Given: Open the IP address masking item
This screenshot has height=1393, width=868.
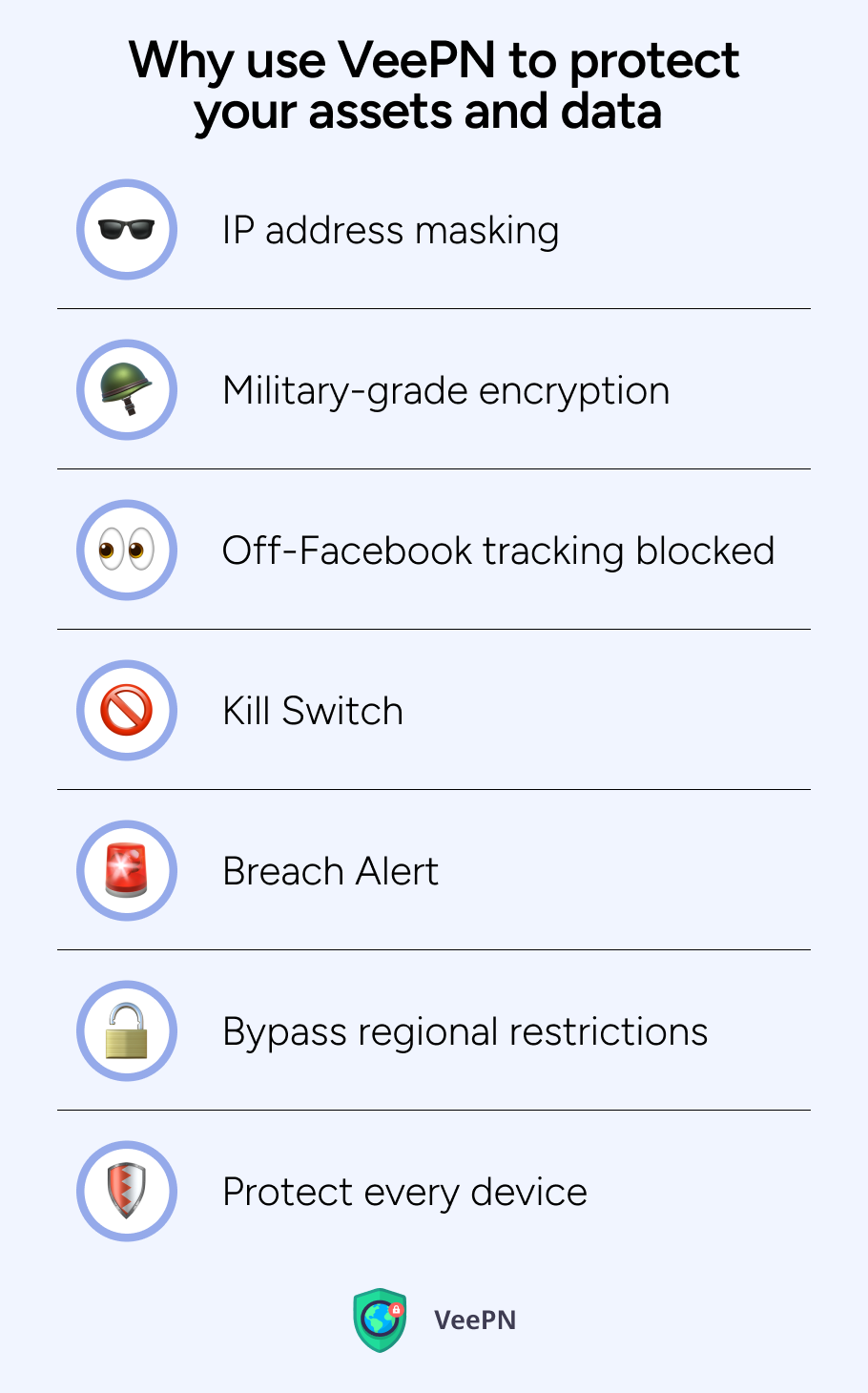Looking at the screenshot, I should click(x=390, y=231).
